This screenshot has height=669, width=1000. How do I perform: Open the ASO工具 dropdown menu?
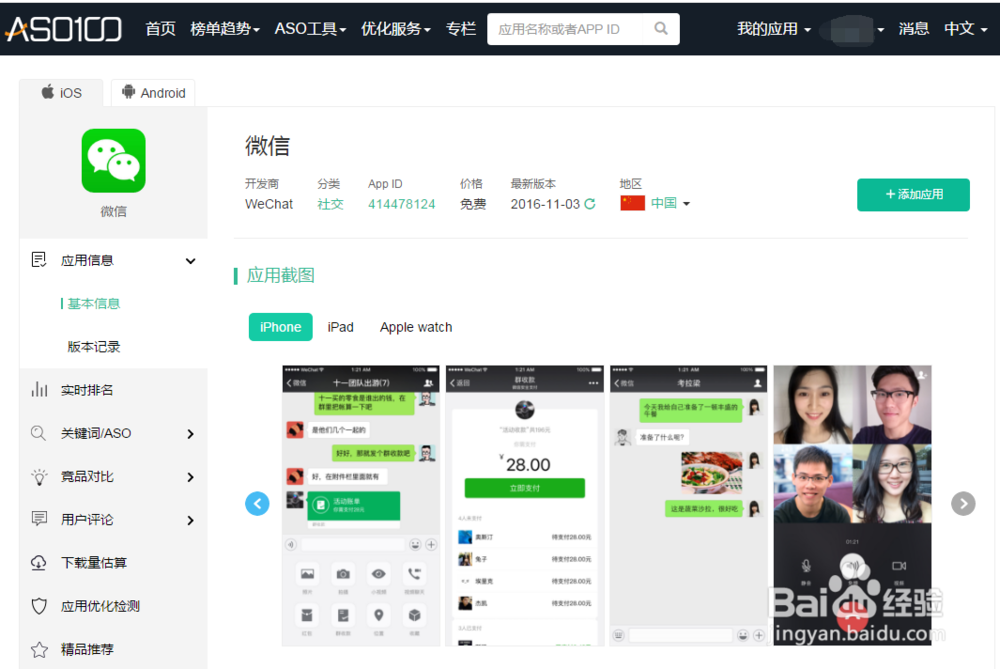(310, 29)
